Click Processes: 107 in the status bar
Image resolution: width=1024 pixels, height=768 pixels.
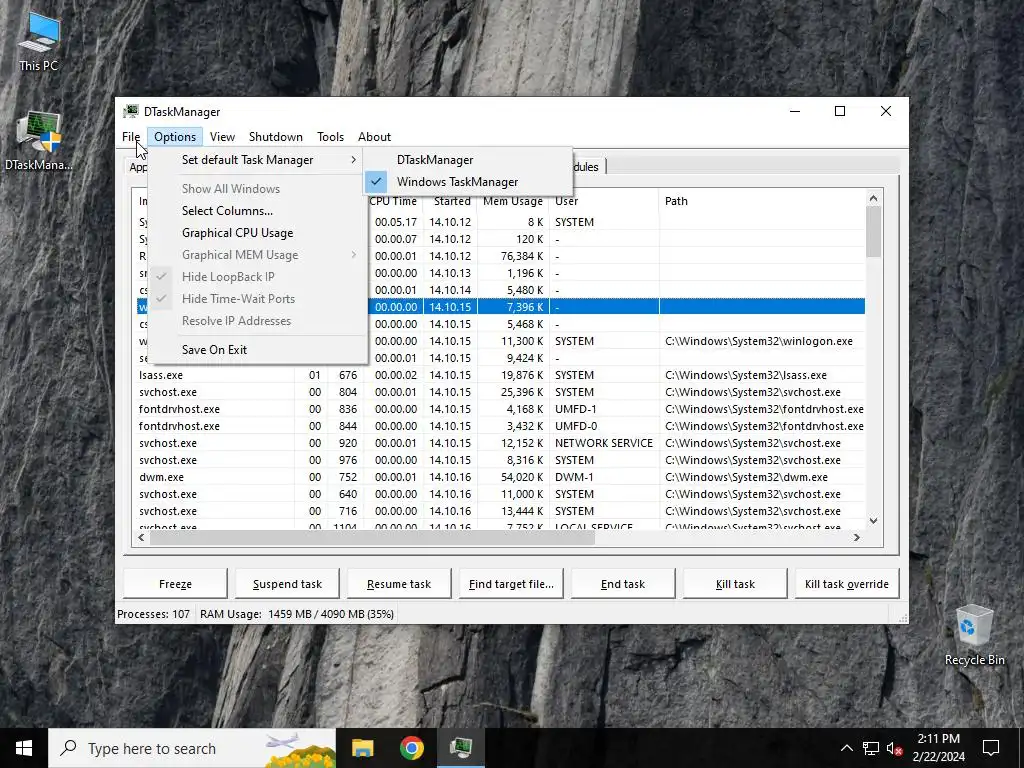point(153,614)
